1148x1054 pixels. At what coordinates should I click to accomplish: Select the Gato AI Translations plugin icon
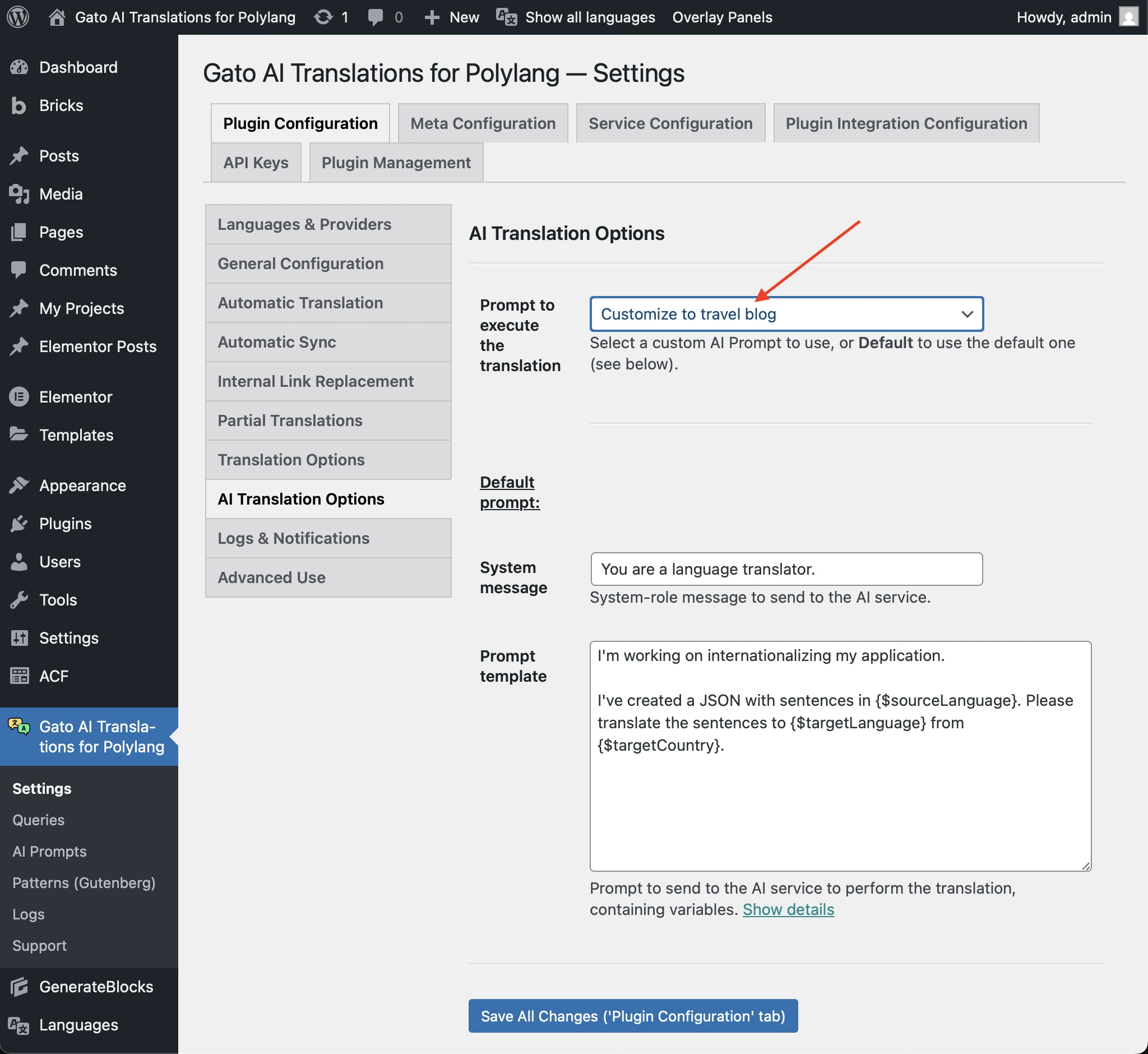(x=18, y=726)
